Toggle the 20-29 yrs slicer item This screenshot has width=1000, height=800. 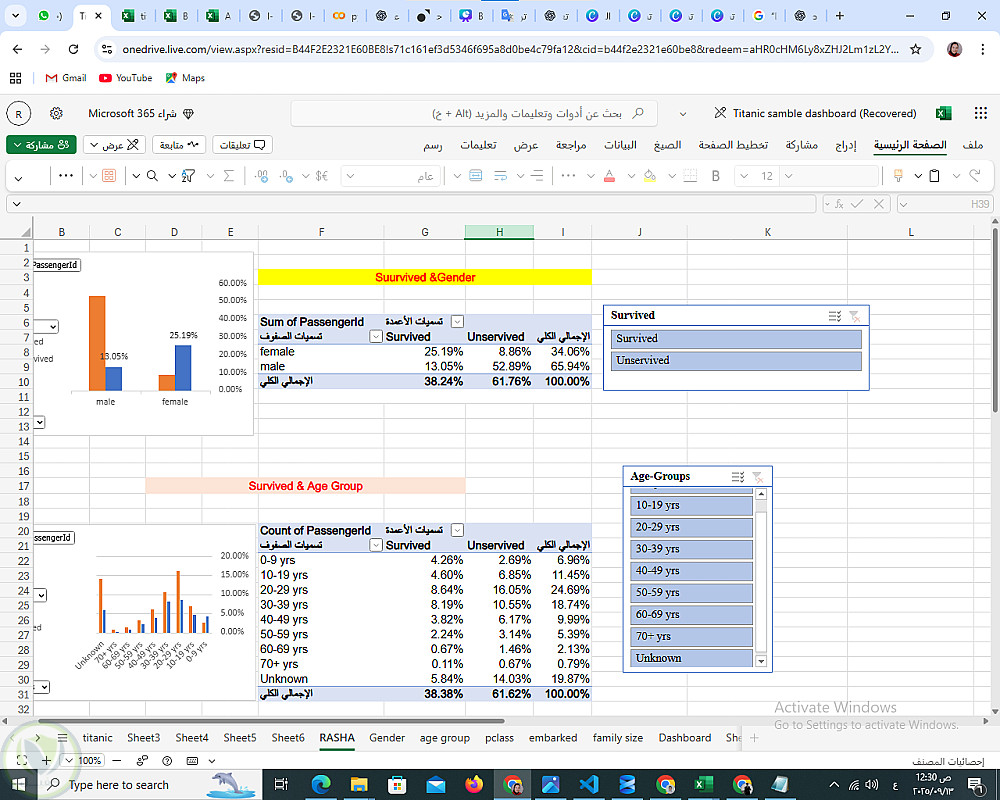(691, 527)
